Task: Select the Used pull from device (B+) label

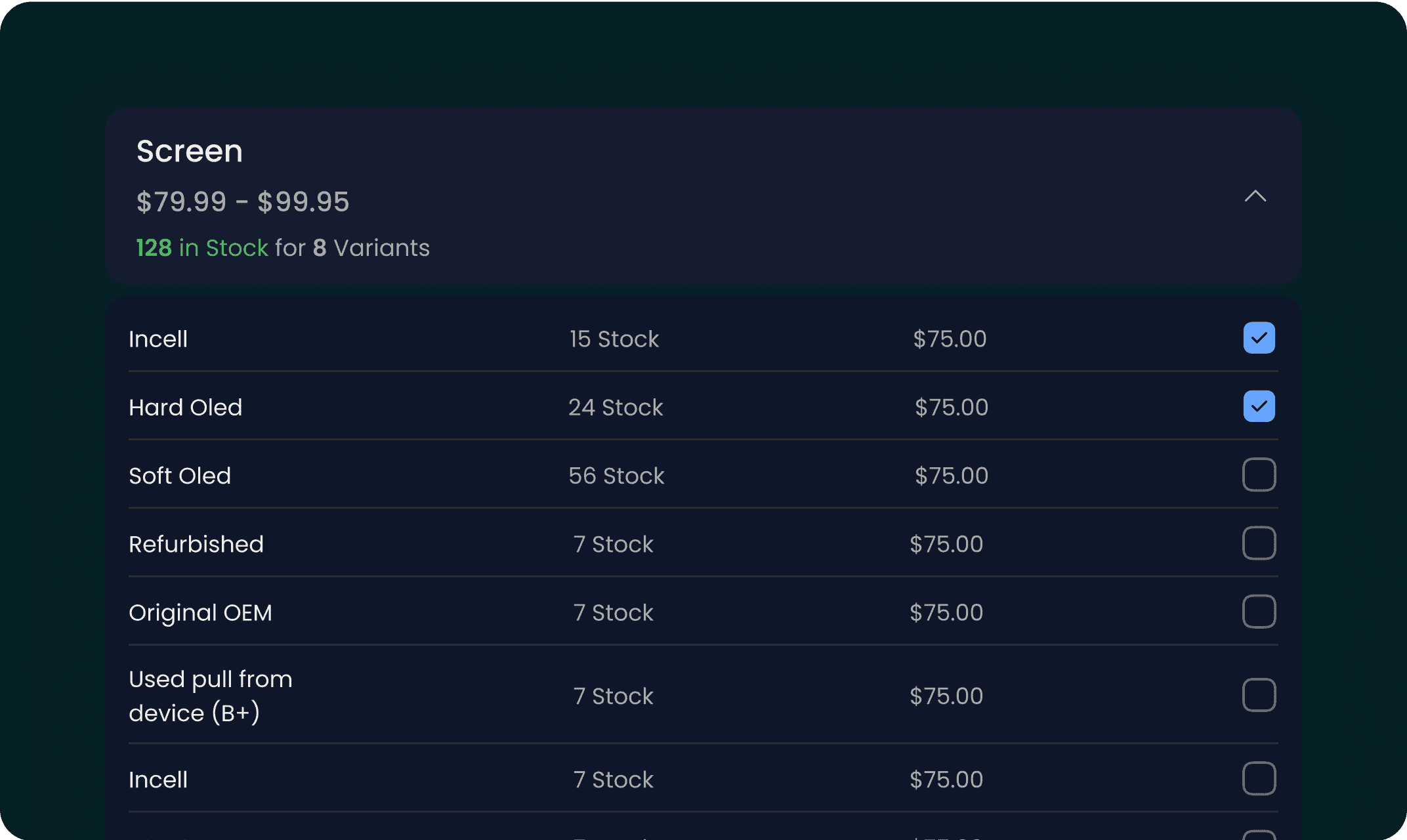Action: click(210, 696)
